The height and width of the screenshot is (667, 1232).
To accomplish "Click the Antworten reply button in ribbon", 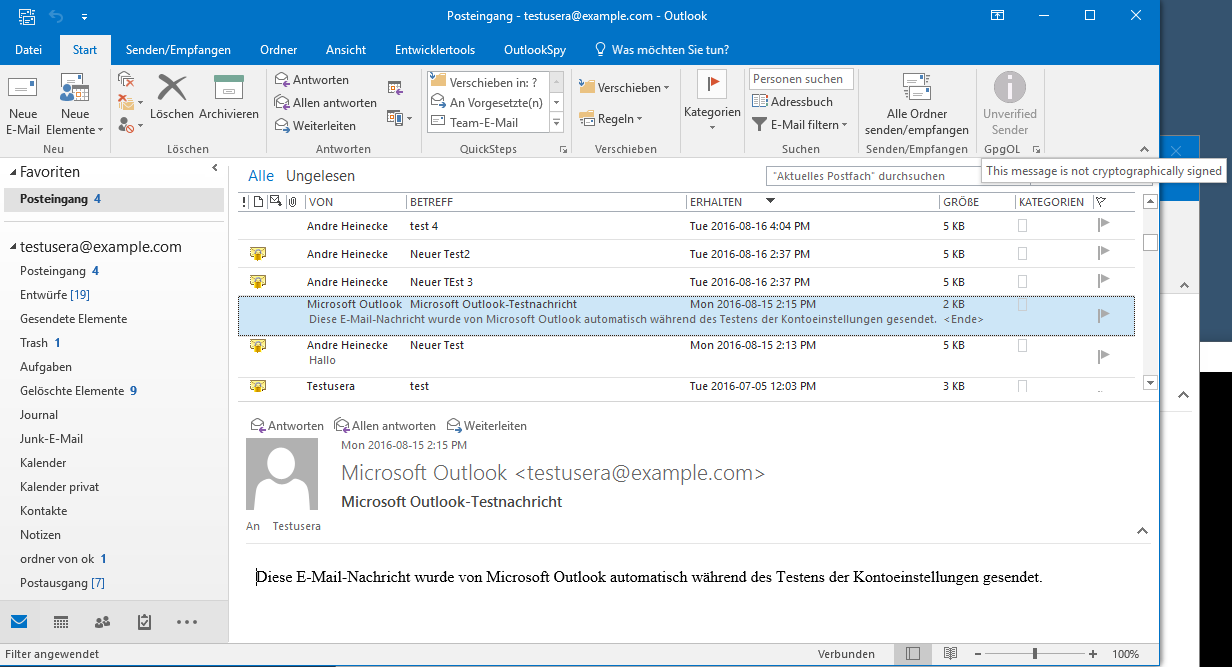I will click(x=312, y=80).
